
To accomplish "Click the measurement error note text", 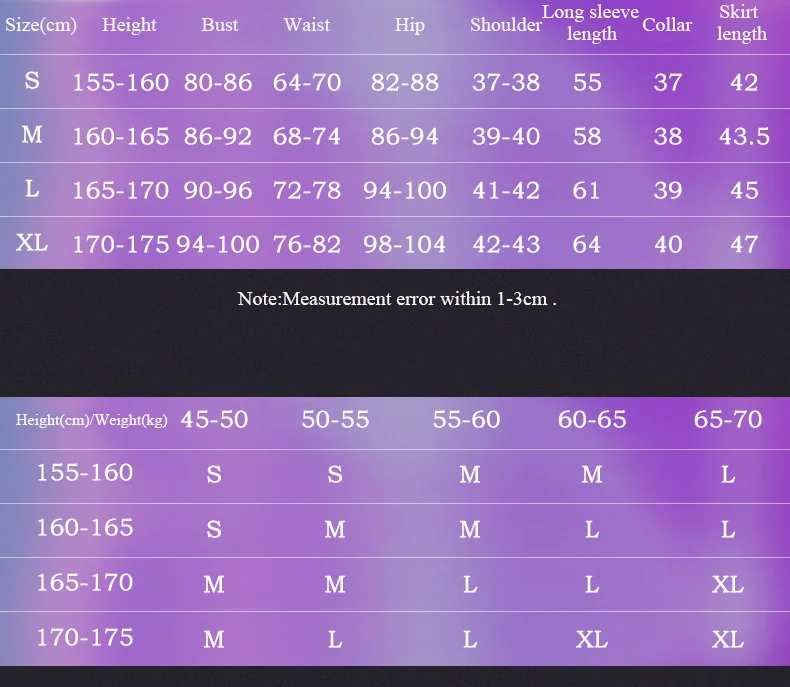I will (x=397, y=298).
